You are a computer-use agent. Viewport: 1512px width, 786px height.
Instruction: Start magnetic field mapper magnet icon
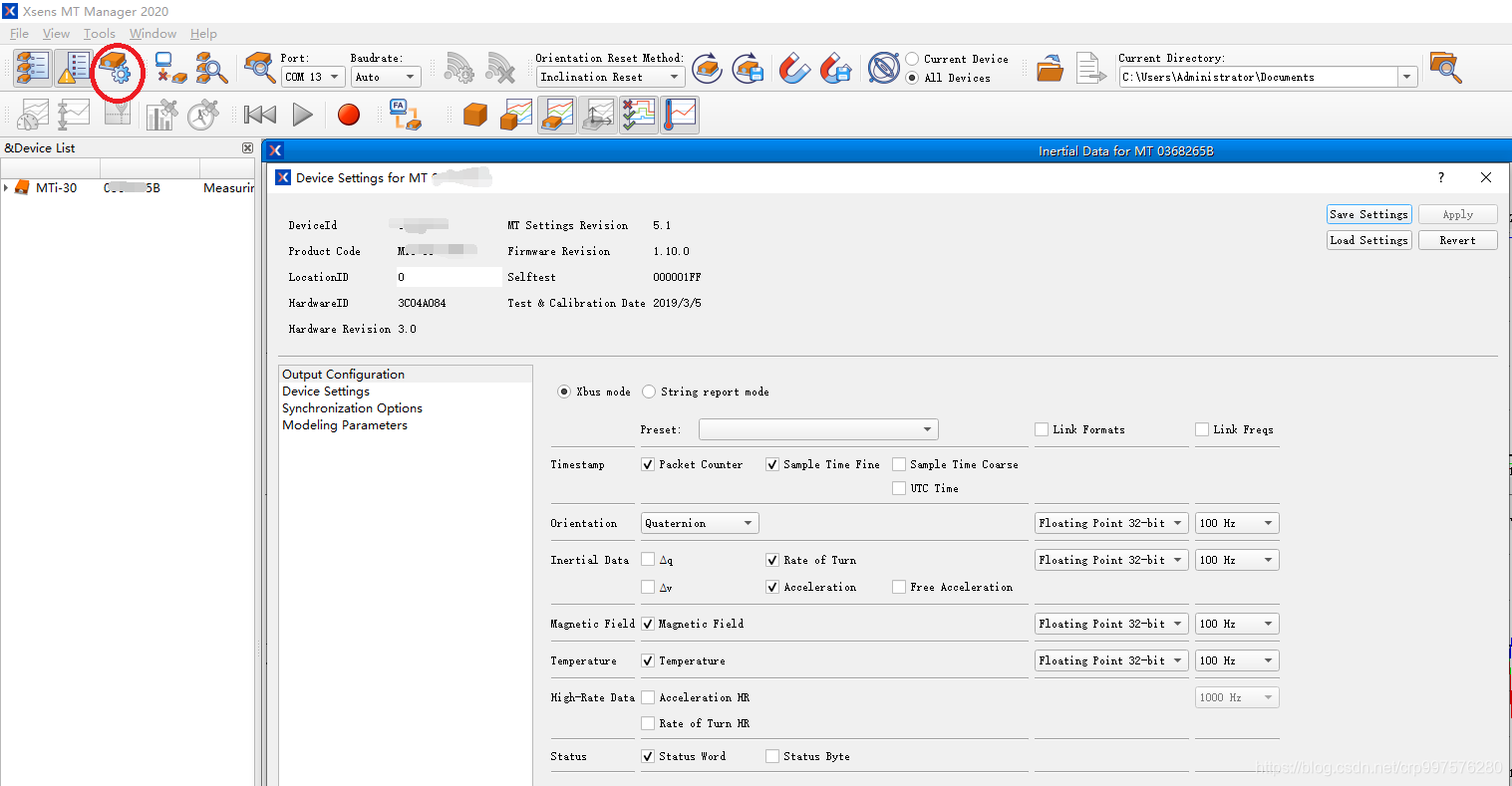794,69
